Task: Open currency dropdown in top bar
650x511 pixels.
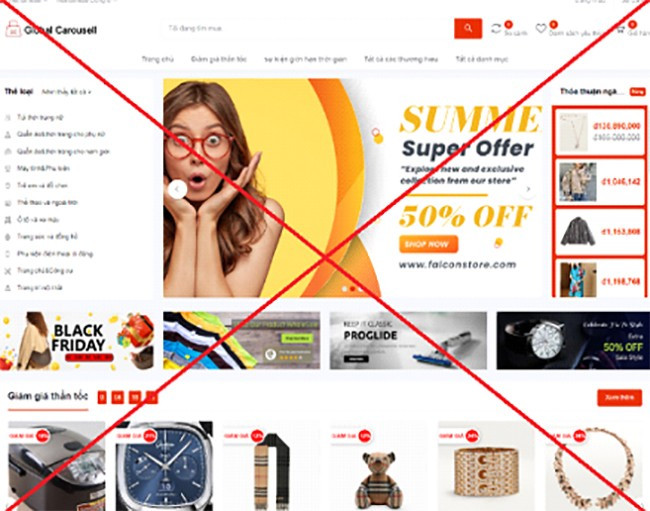Action: click(x=86, y=2)
